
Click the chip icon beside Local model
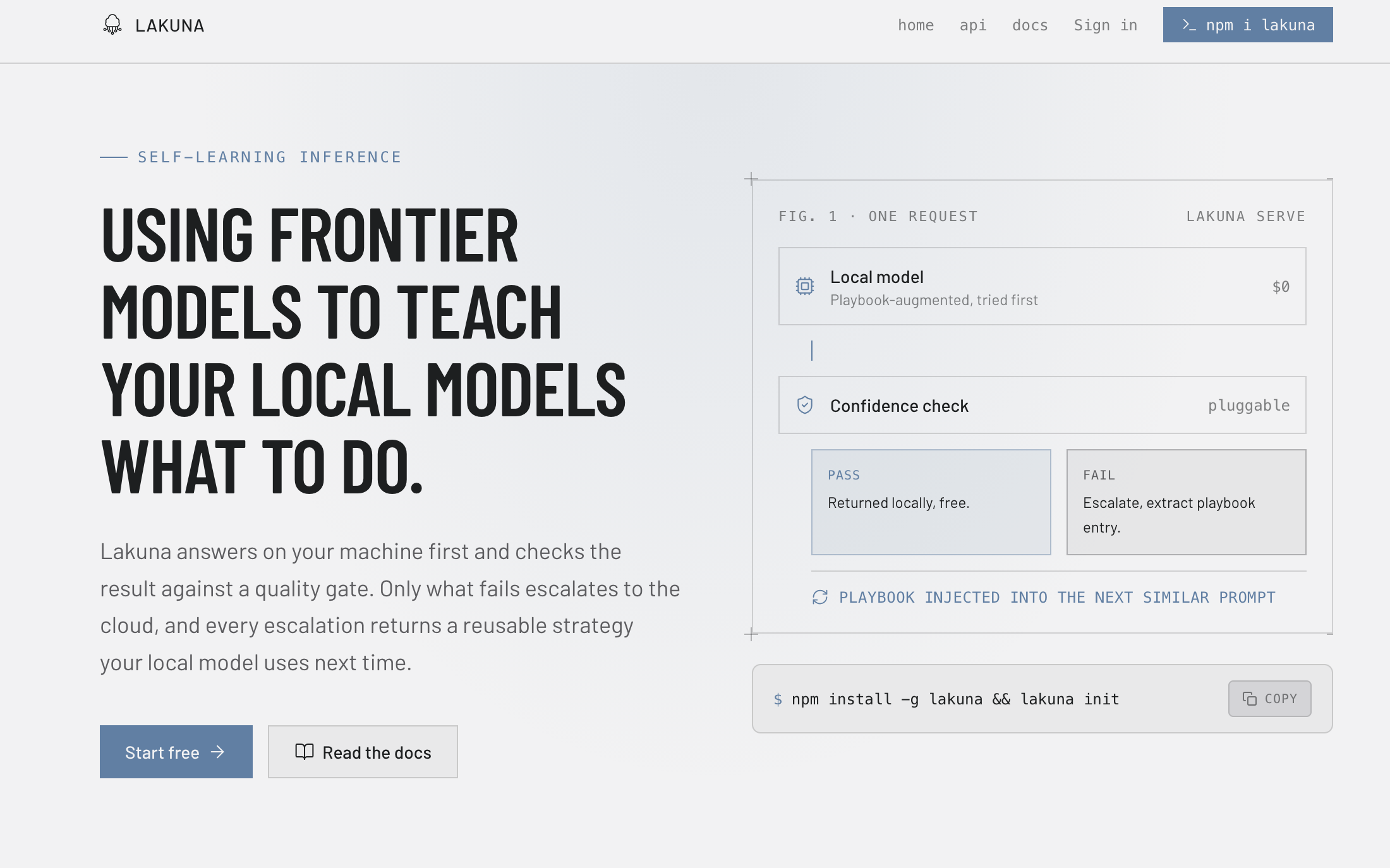click(804, 286)
